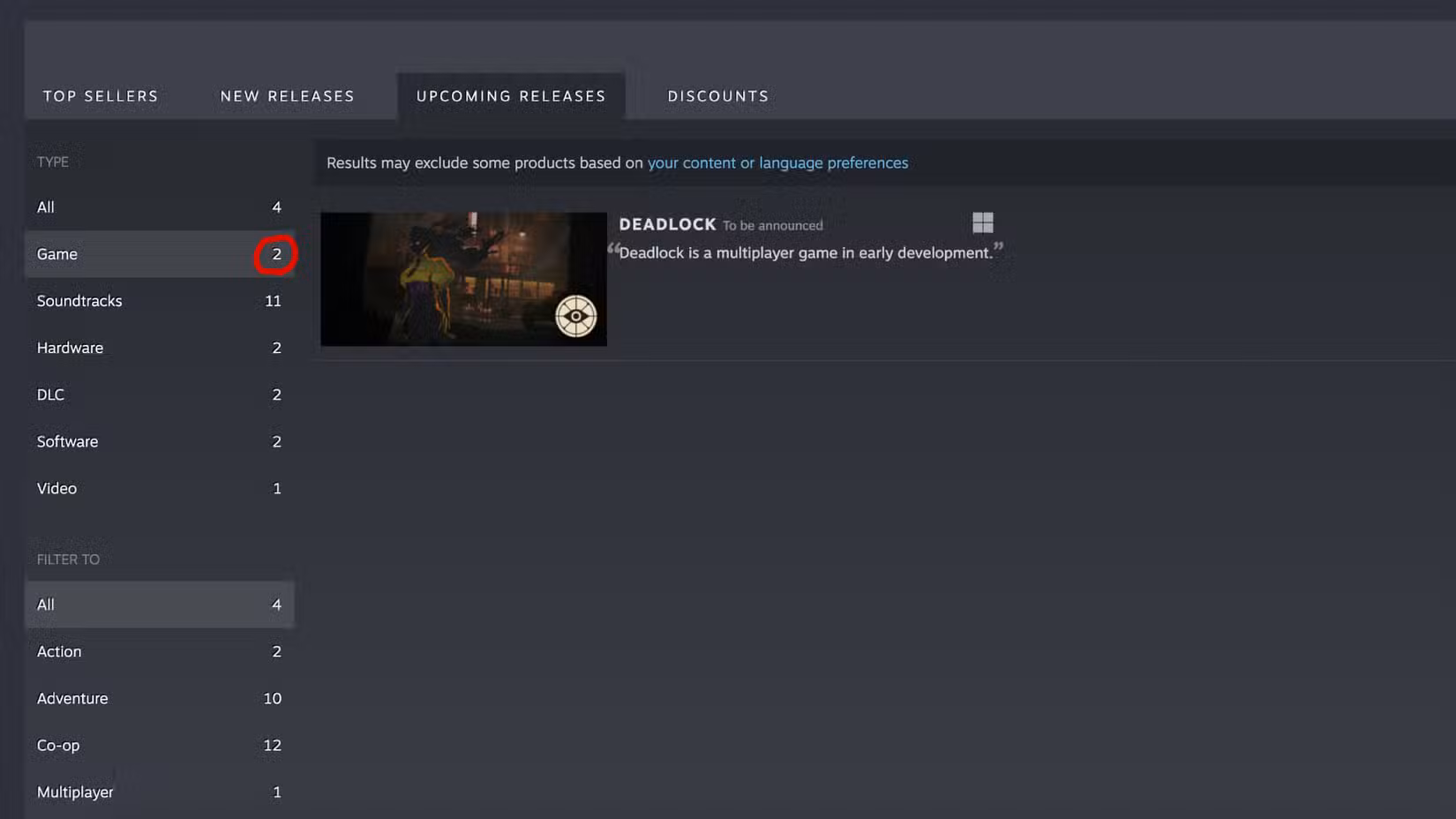Switch to the New Releases tab

(287, 95)
